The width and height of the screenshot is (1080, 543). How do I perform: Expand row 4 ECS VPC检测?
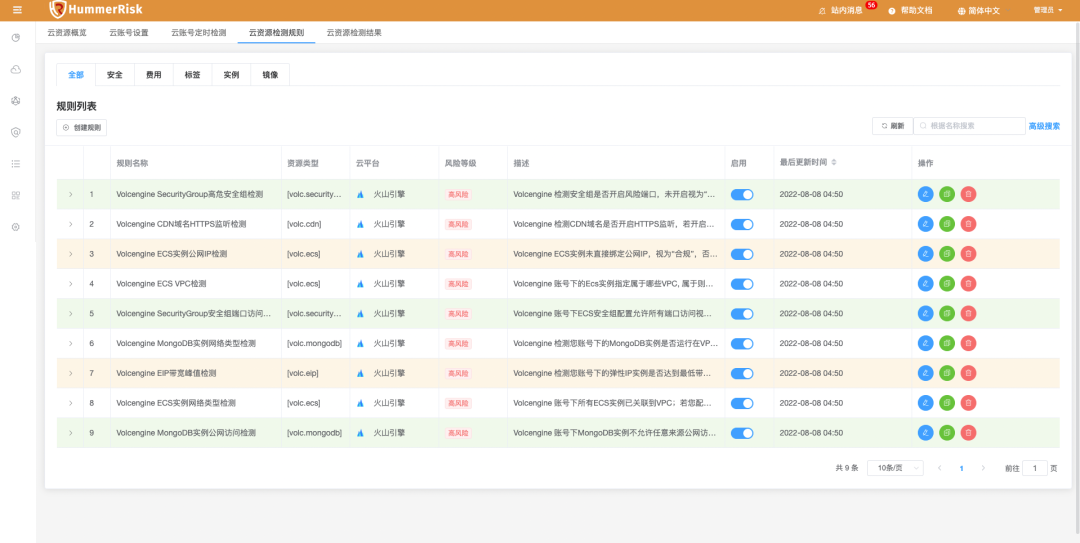pyautogui.click(x=70, y=284)
